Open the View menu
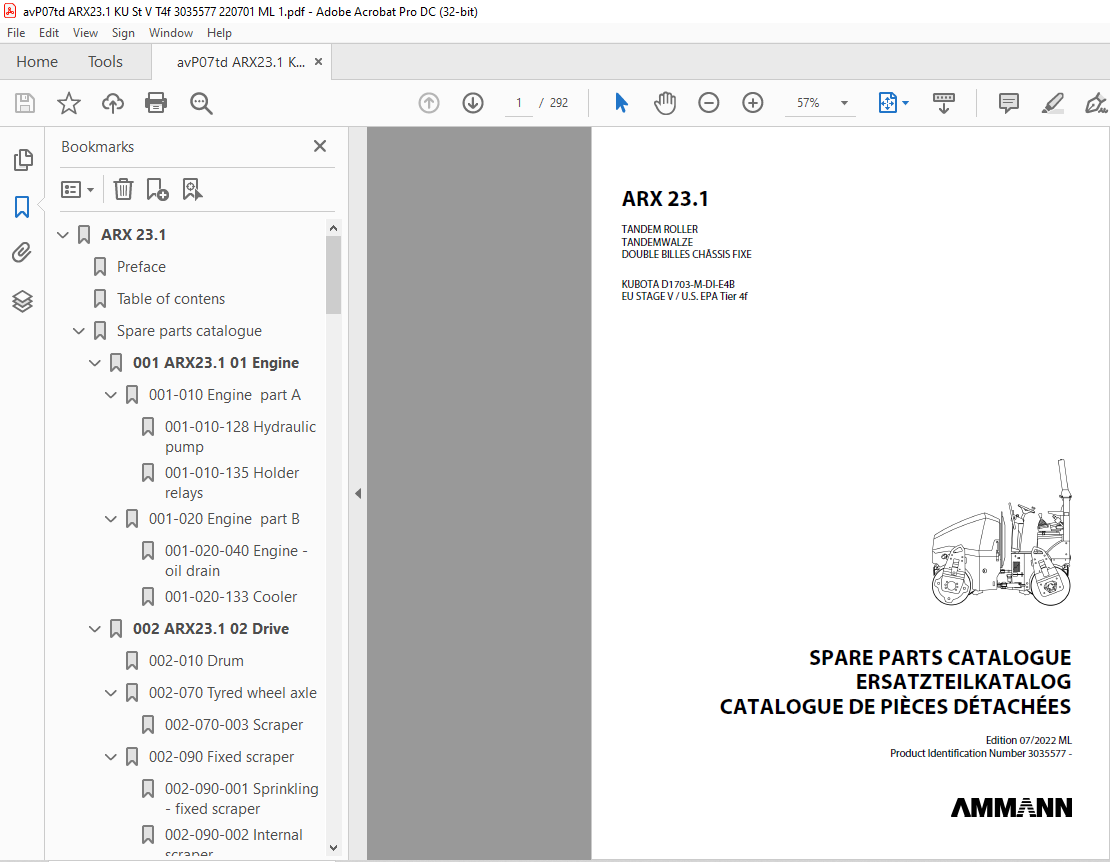This screenshot has height=862, width=1110. 85,33
